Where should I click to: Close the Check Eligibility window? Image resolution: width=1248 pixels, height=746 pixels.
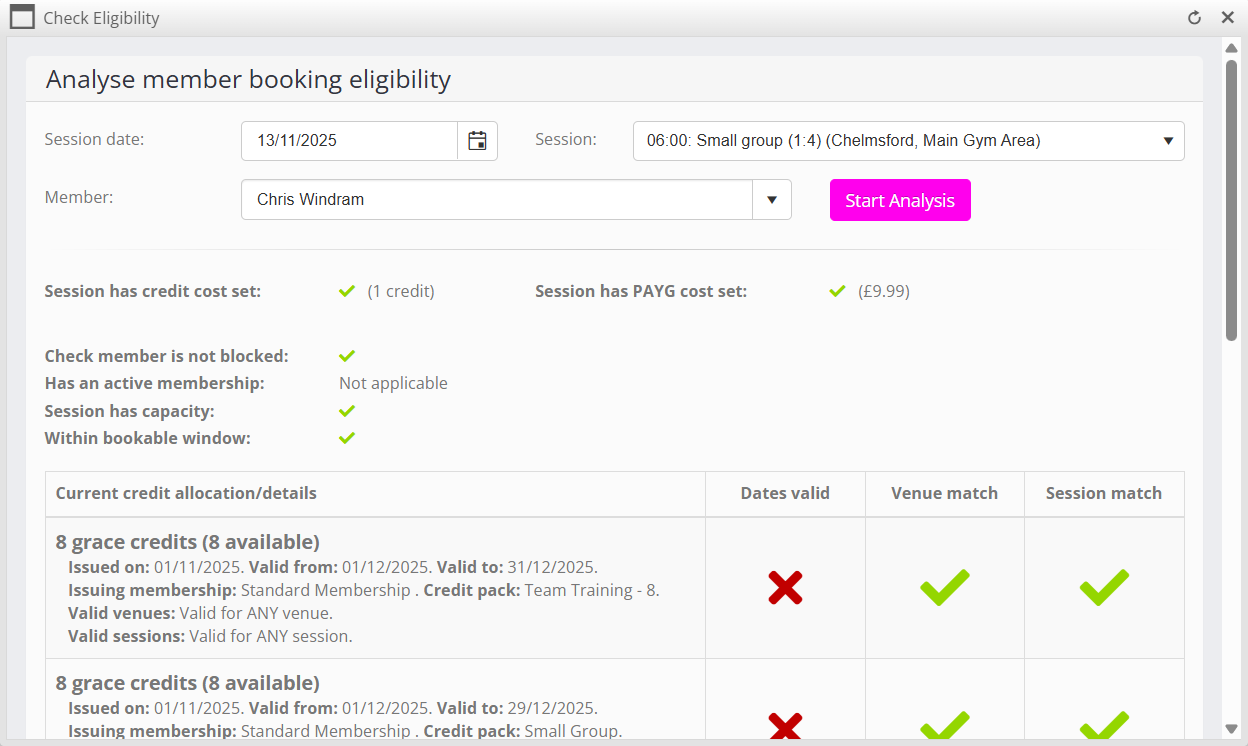(1228, 18)
